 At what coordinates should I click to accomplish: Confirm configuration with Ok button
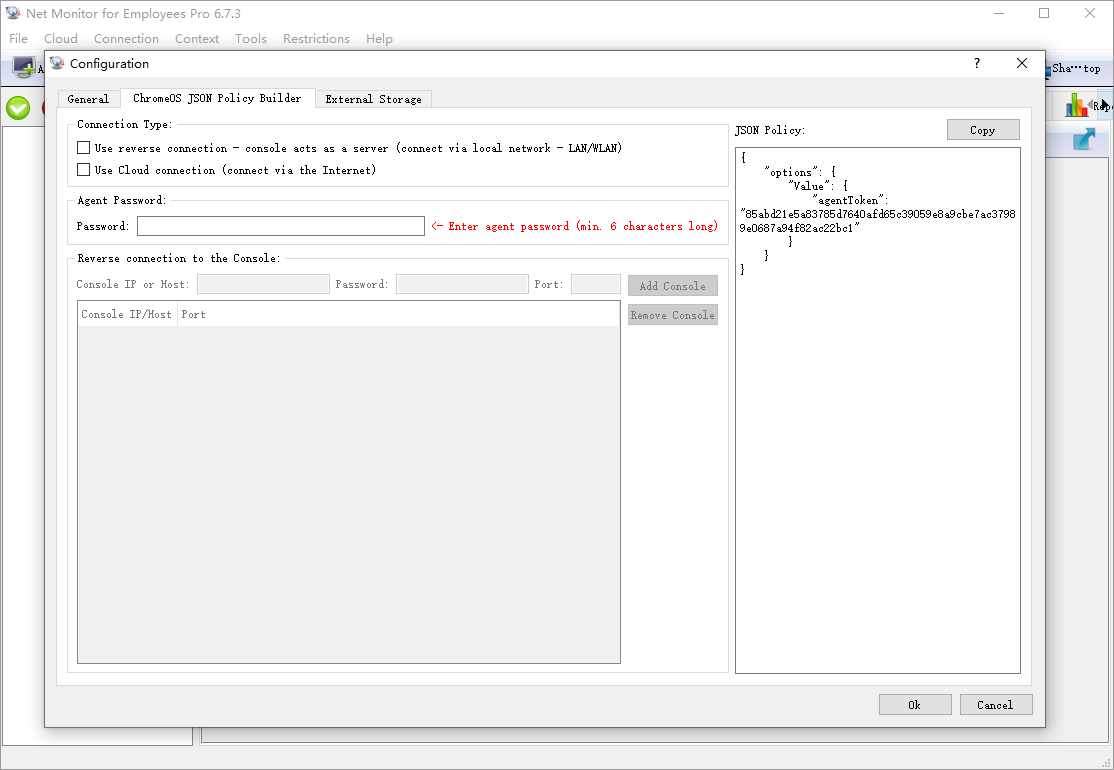click(x=914, y=705)
